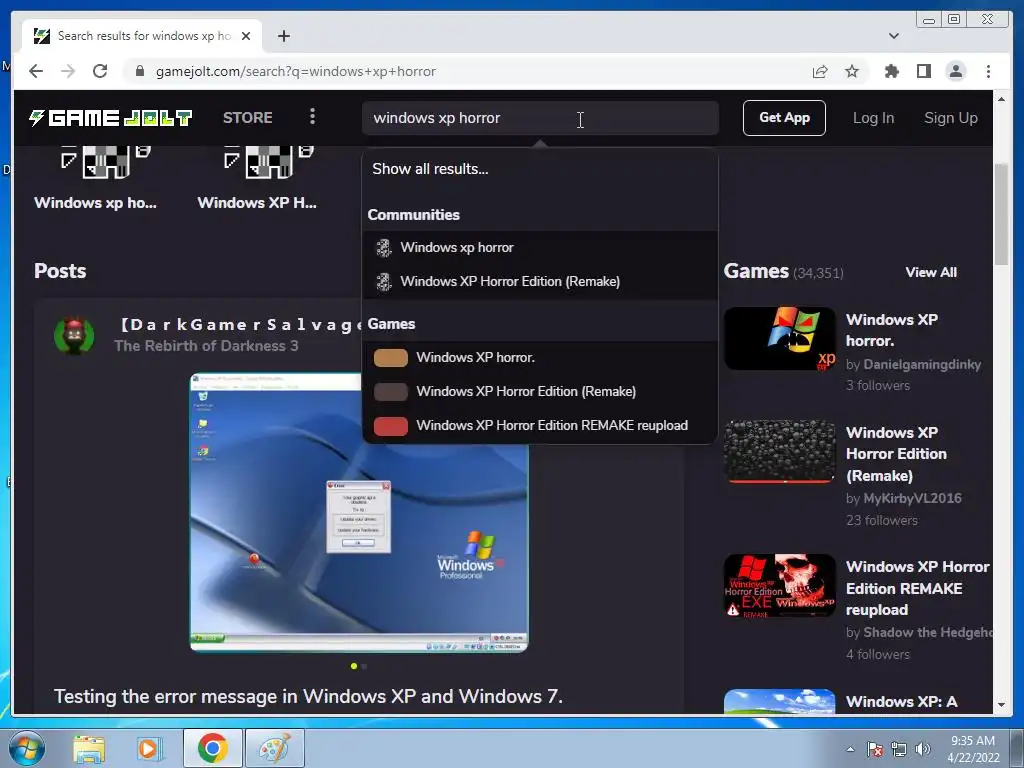1024x768 pixels.
Task: Click the Windows XP Horror Edition (Remake) community icon
Action: (x=383, y=281)
